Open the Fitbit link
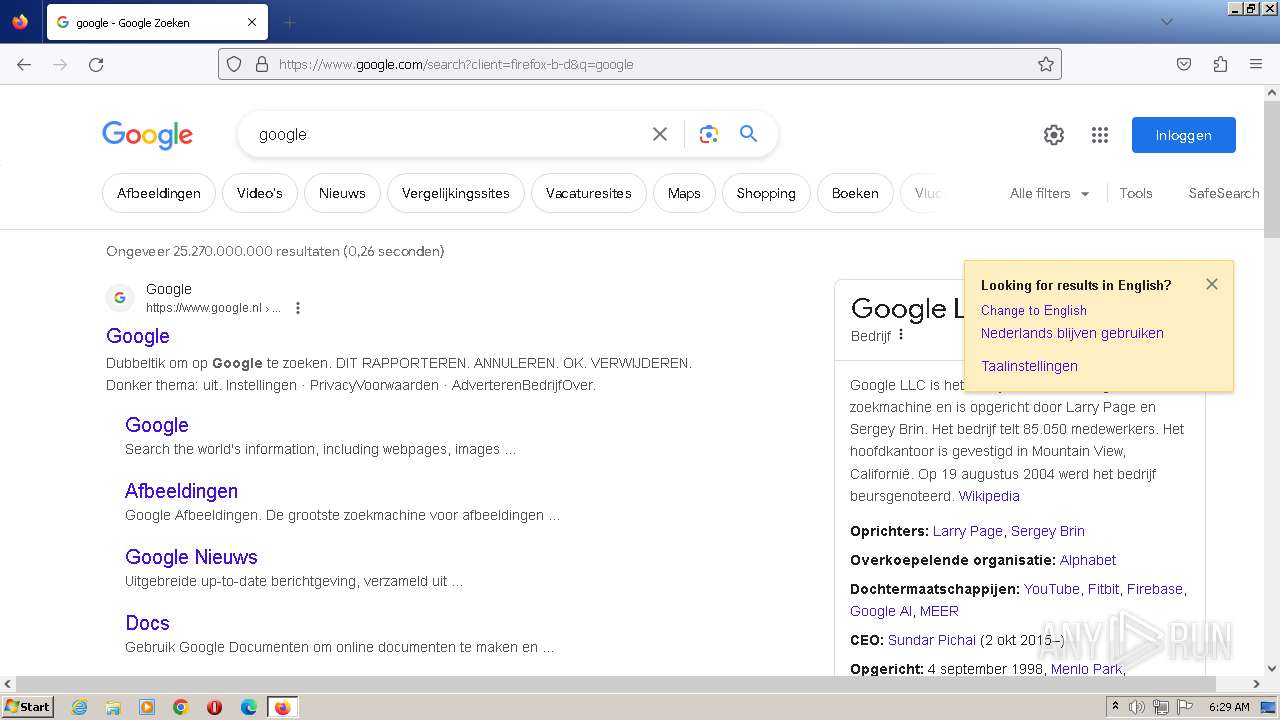Image resolution: width=1280 pixels, height=720 pixels. 1104,589
